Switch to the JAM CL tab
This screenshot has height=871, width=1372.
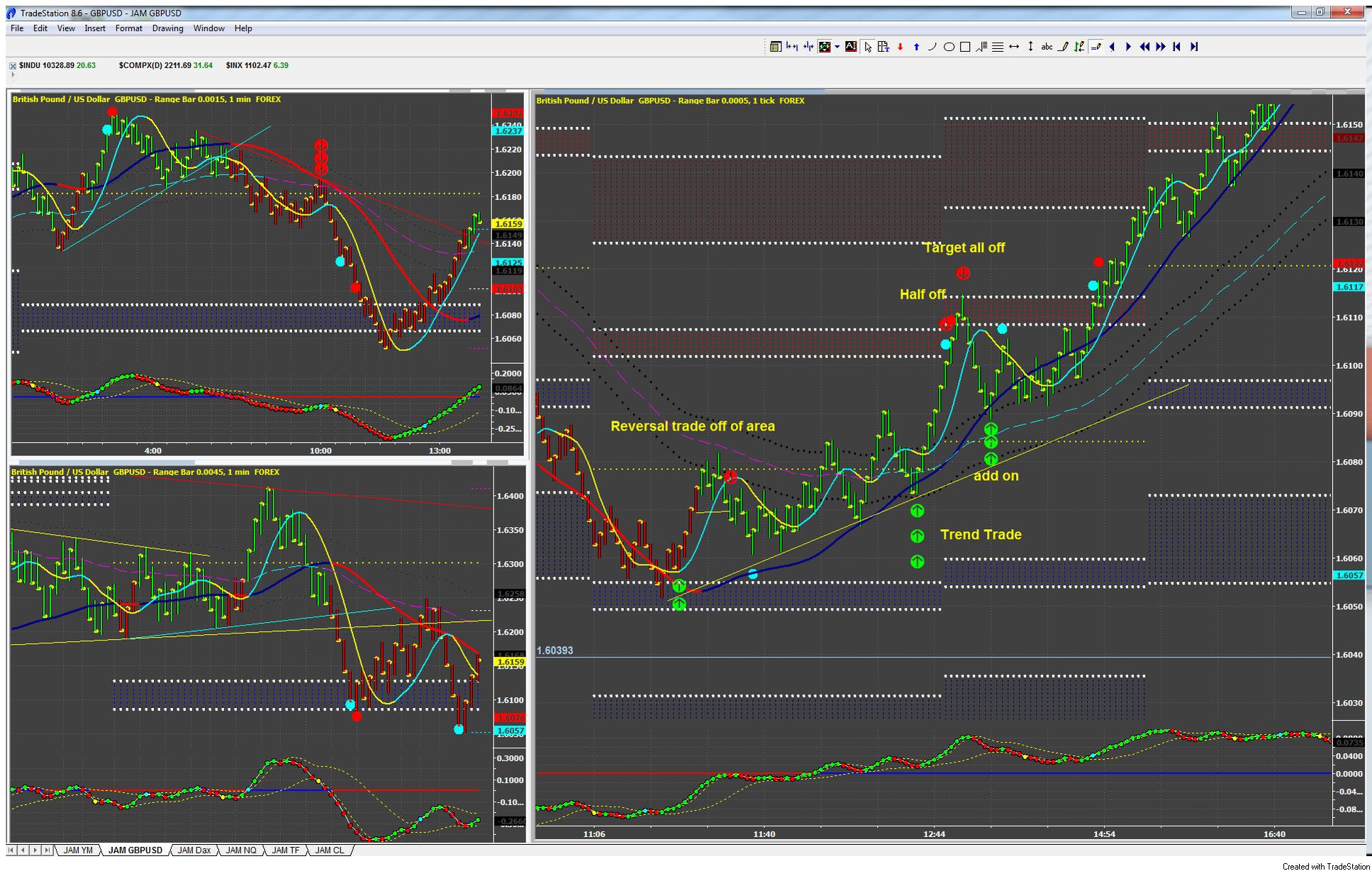pyautogui.click(x=330, y=850)
